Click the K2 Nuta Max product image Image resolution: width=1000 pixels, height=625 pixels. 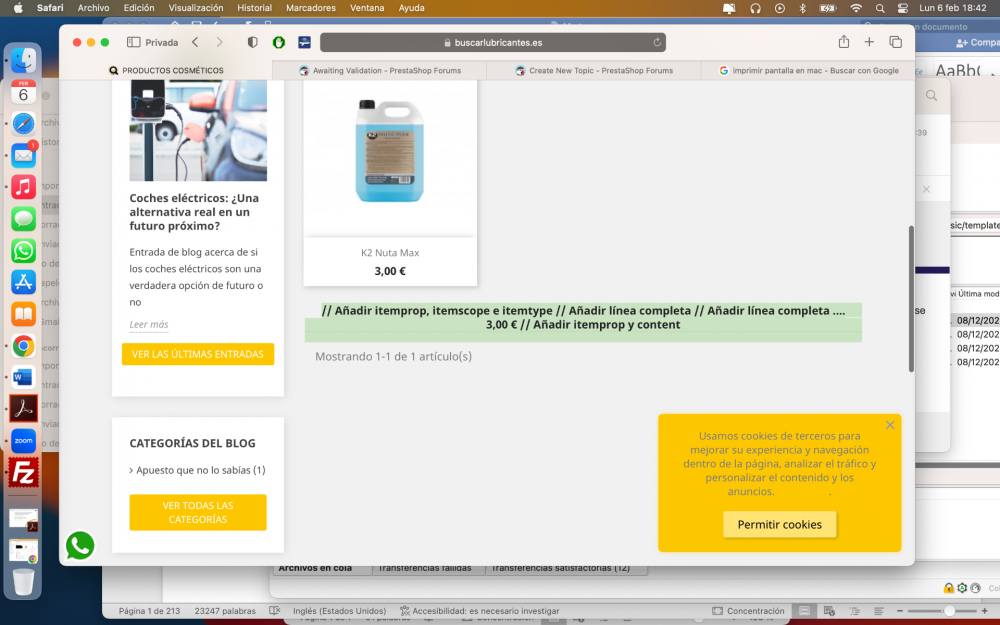[390, 151]
